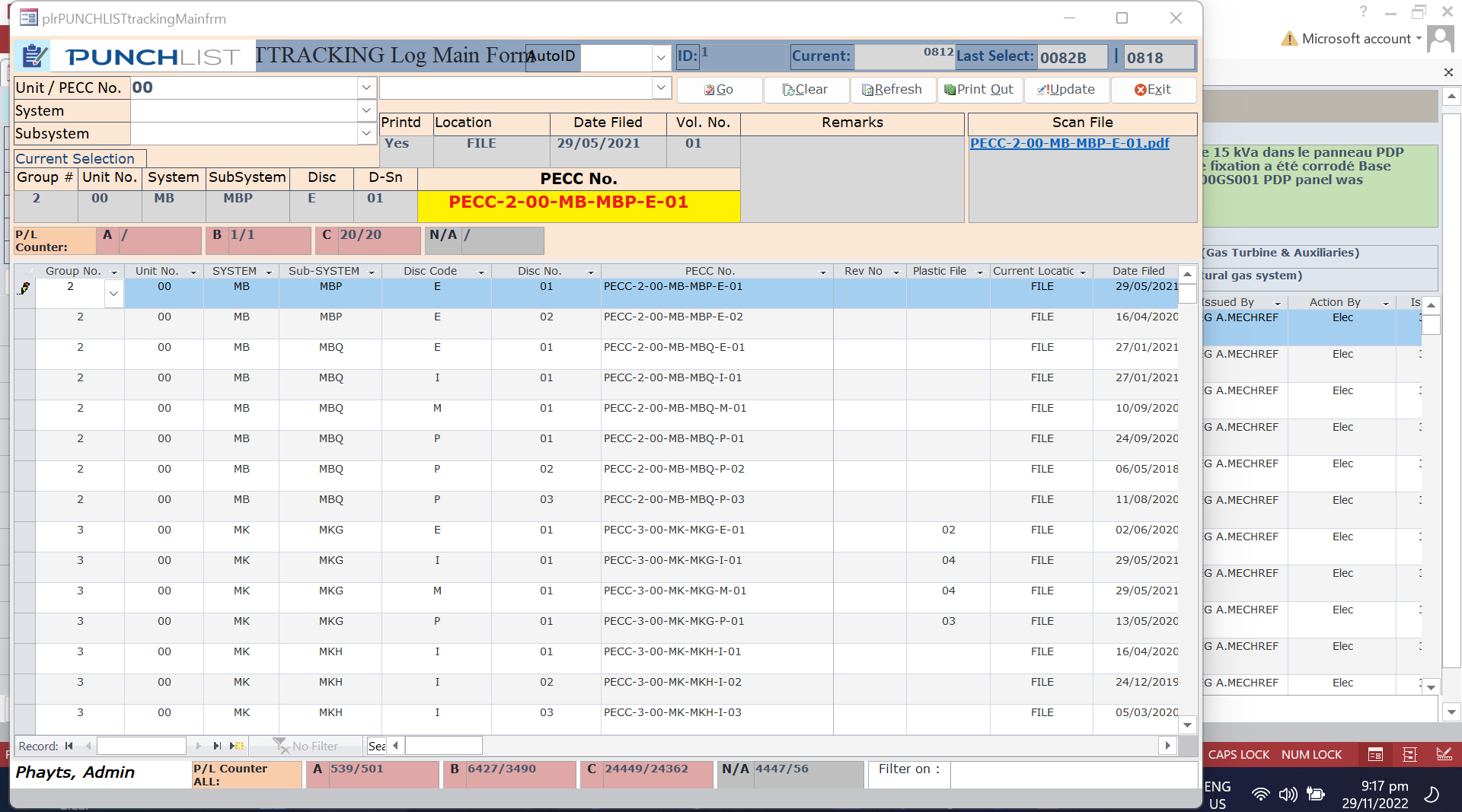Open the SYSTEM column filter arrow
This screenshot has width=1462, height=812.
coord(269,272)
